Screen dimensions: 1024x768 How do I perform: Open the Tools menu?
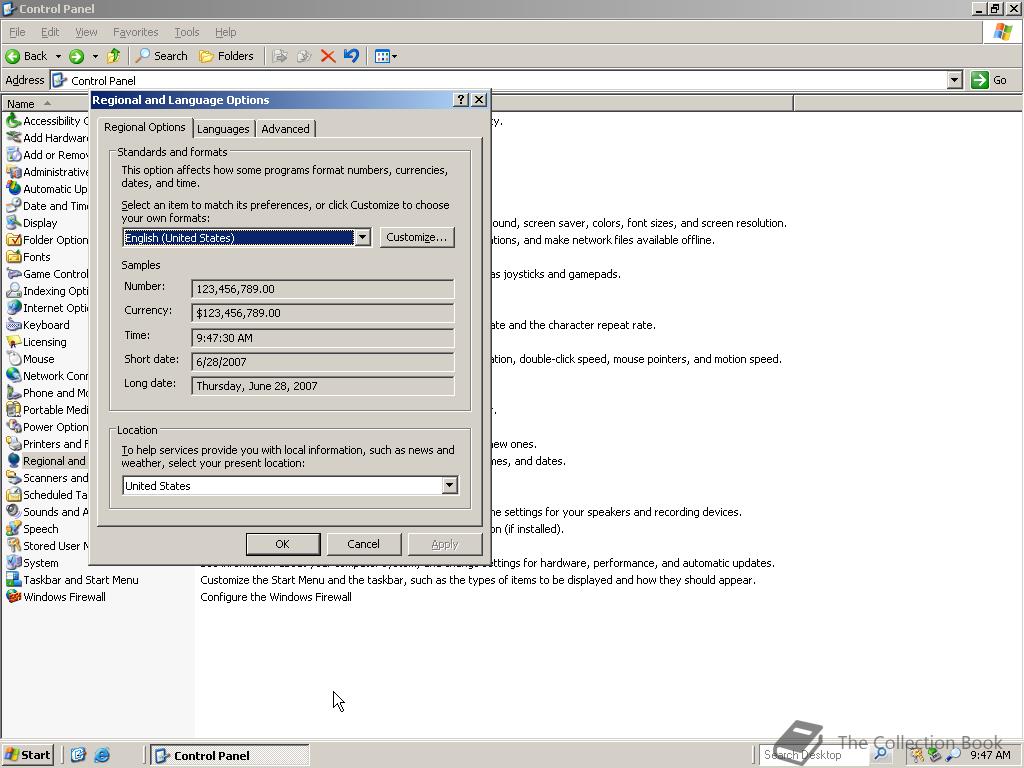[x=186, y=32]
